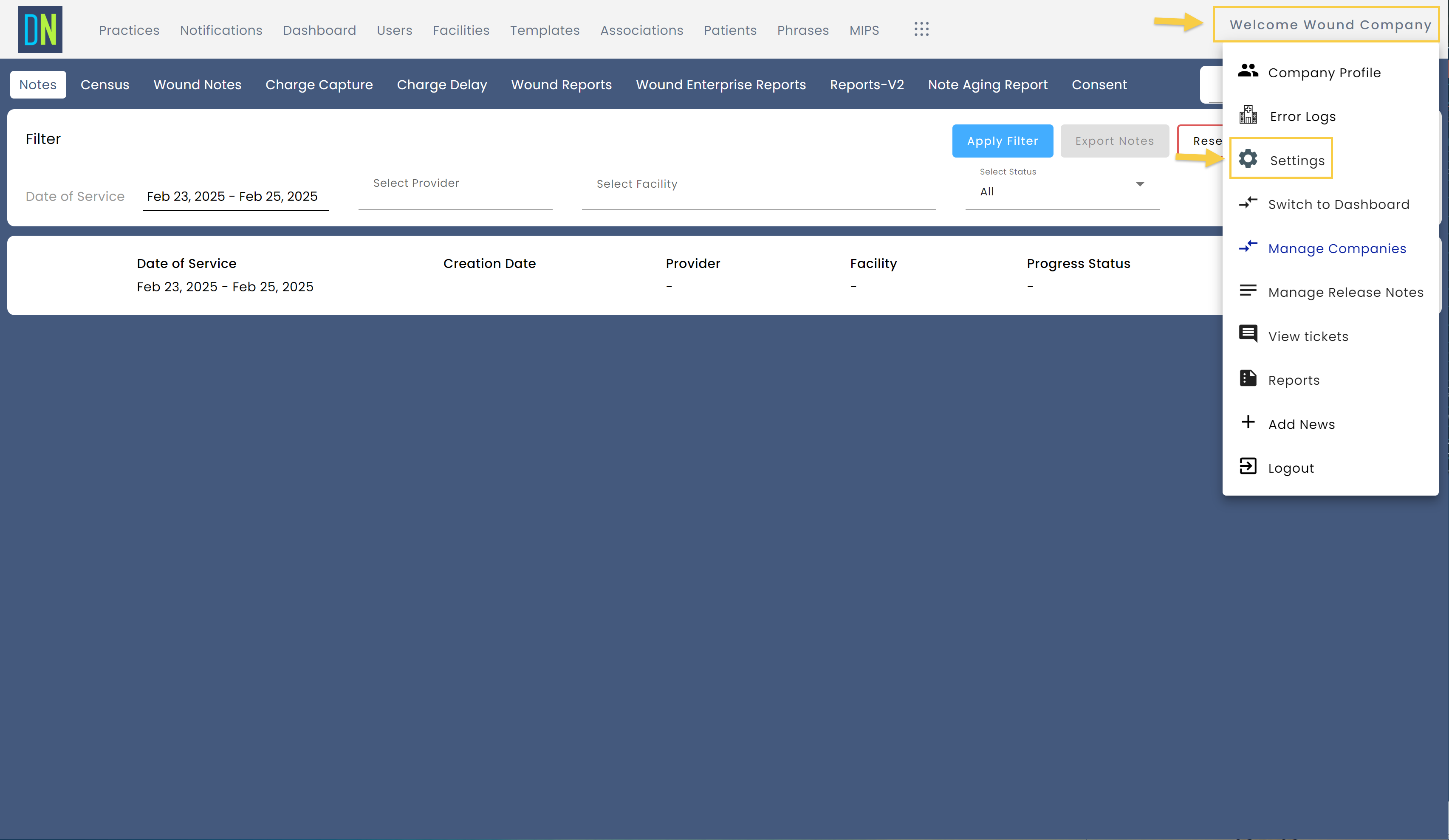Click the Switch to Dashboard arrows icon
Screen dimensions: 1449x840
[1248, 203]
